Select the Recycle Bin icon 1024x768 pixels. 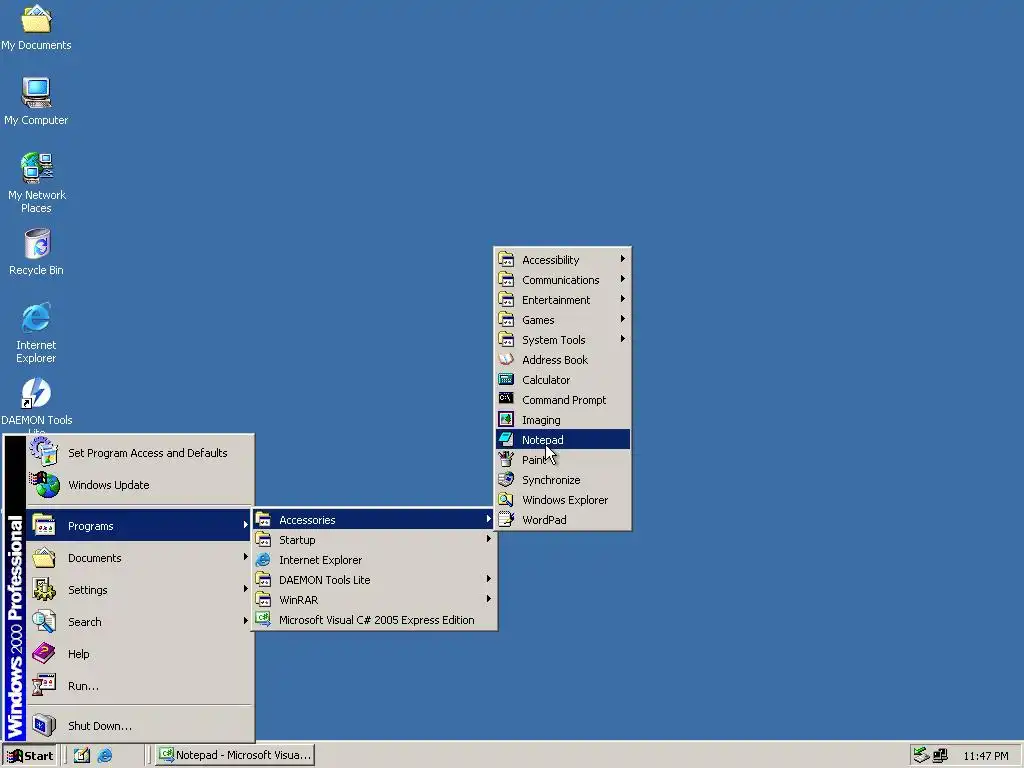coord(37,244)
